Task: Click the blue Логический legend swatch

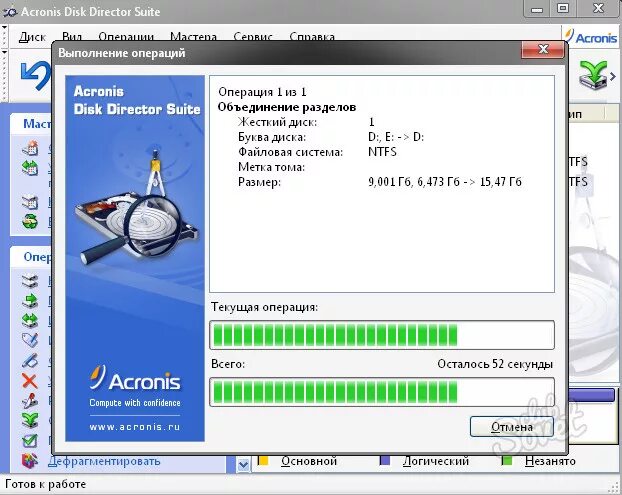Action: [x=385, y=460]
